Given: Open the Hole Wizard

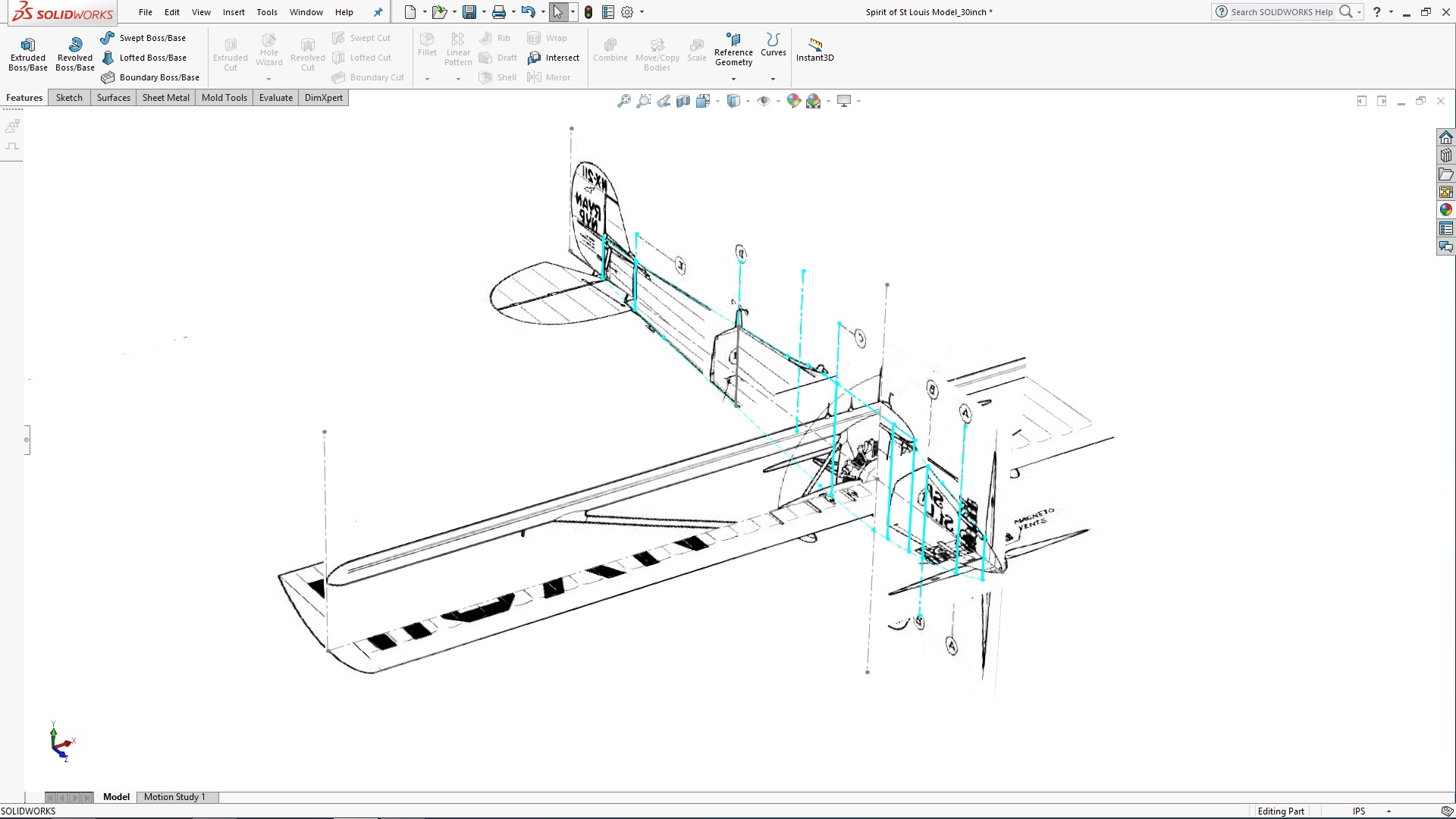Looking at the screenshot, I should coord(268,48).
